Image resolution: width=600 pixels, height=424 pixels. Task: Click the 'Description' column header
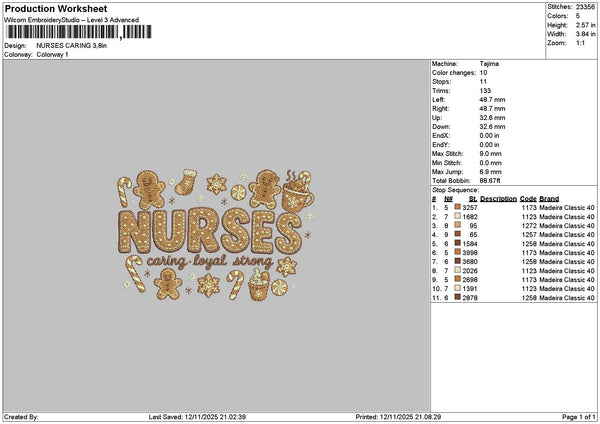[499, 199]
